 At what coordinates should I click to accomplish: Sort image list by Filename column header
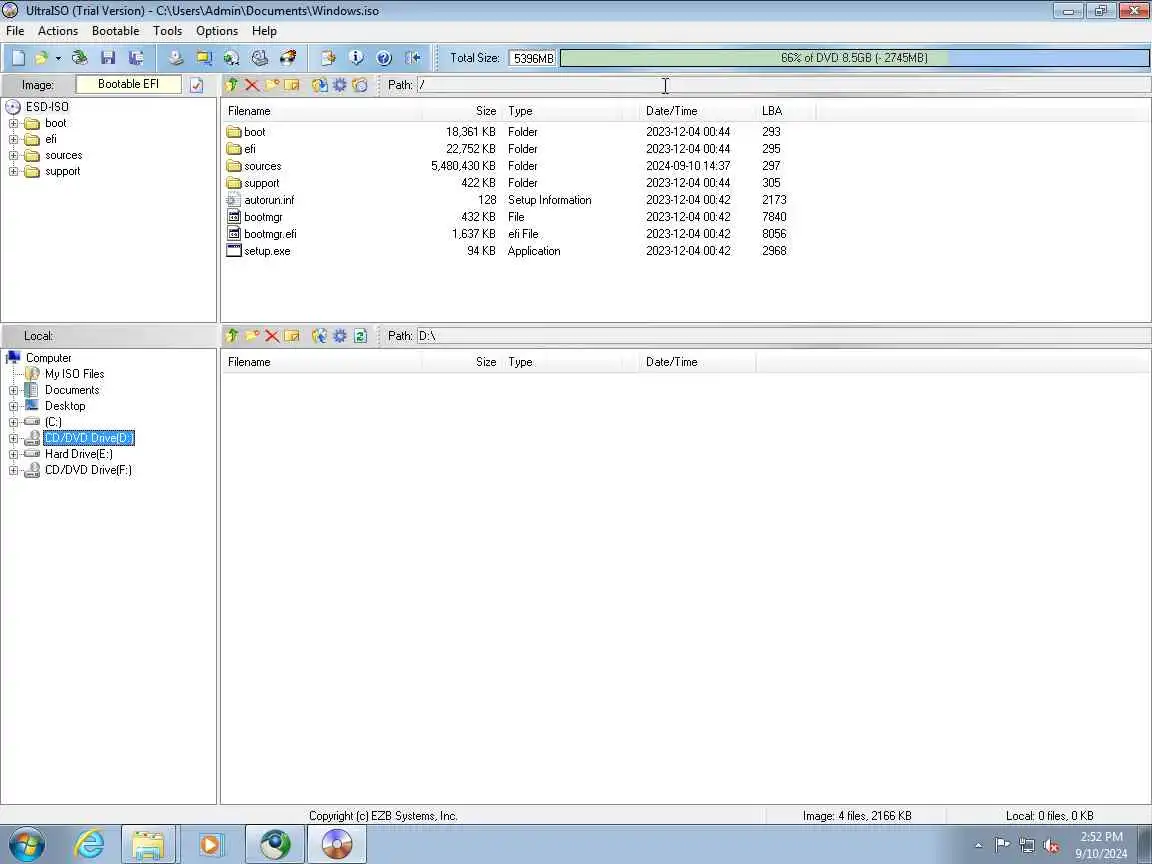[x=322, y=111]
